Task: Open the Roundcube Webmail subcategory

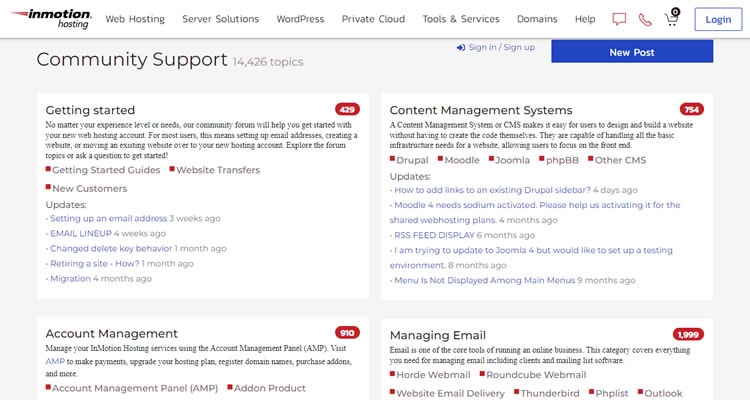Action: (536, 375)
